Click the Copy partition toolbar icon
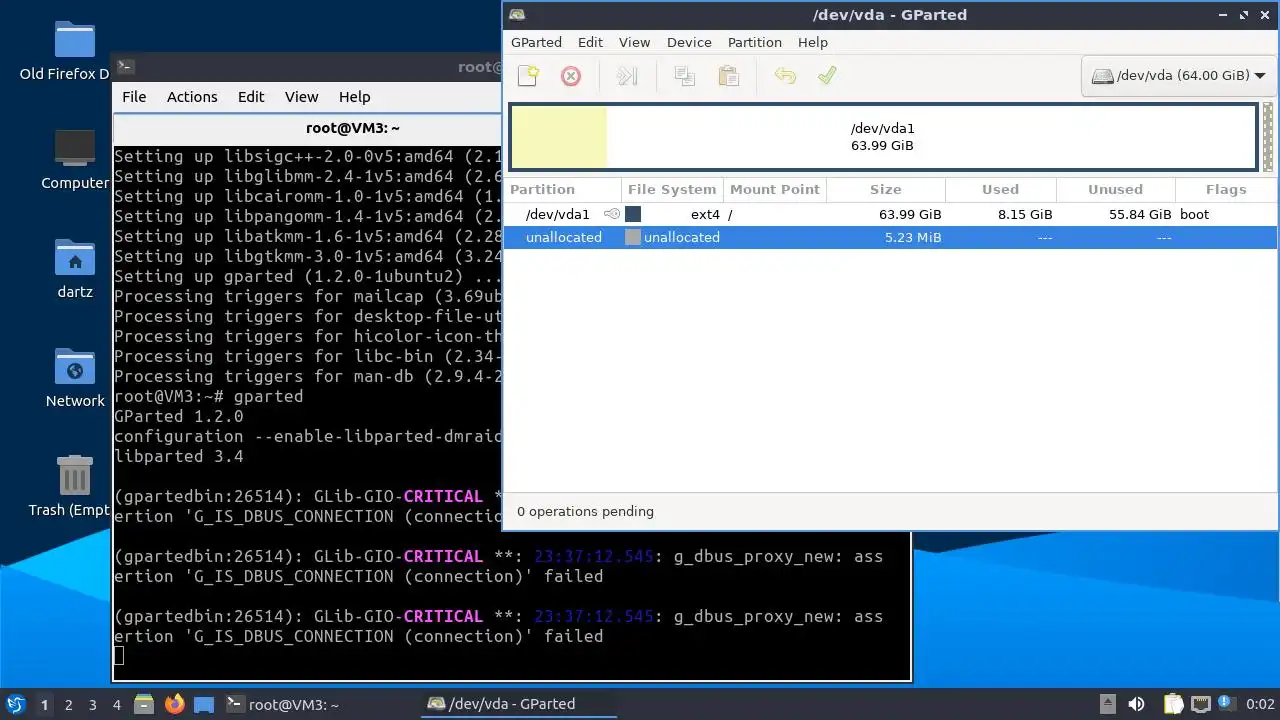Screen dimensions: 1280x720 coord(685,76)
